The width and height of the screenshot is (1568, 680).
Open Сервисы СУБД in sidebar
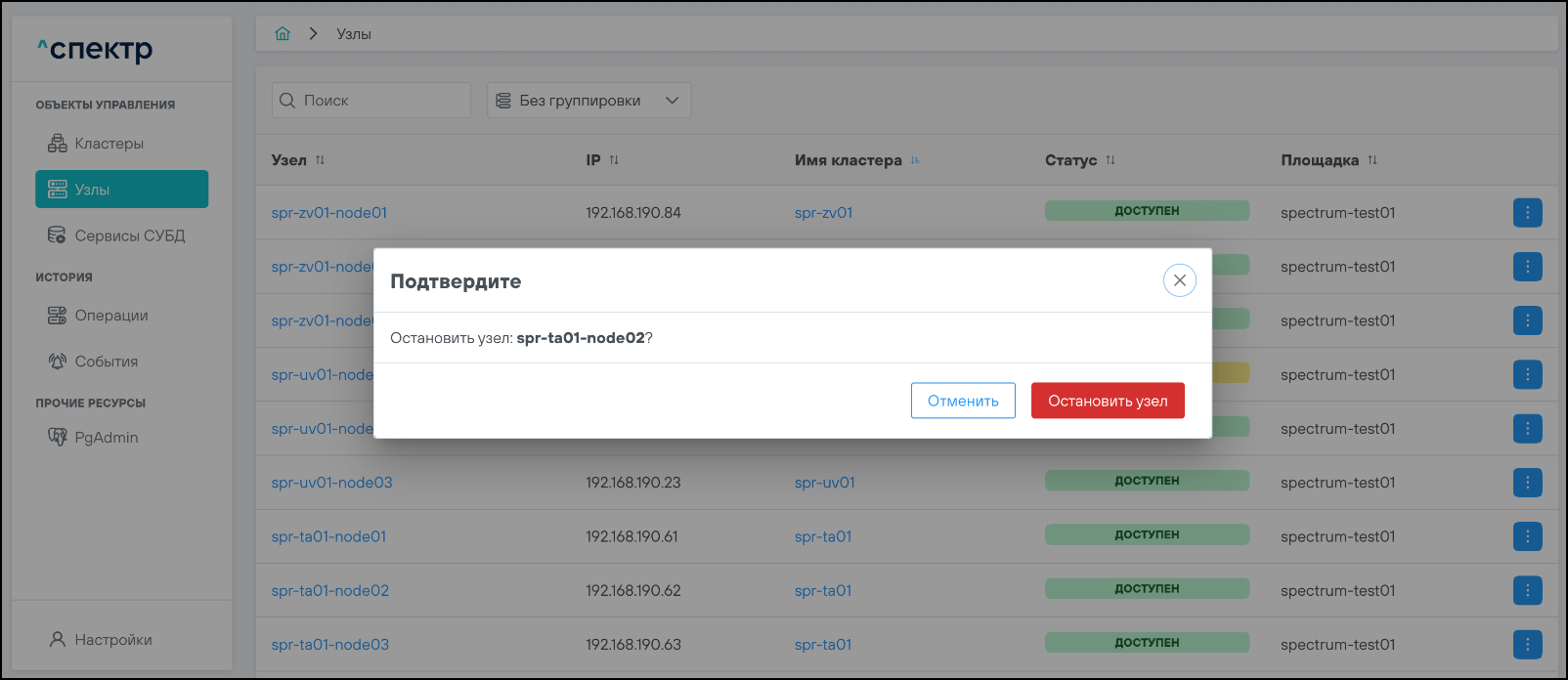(128, 235)
